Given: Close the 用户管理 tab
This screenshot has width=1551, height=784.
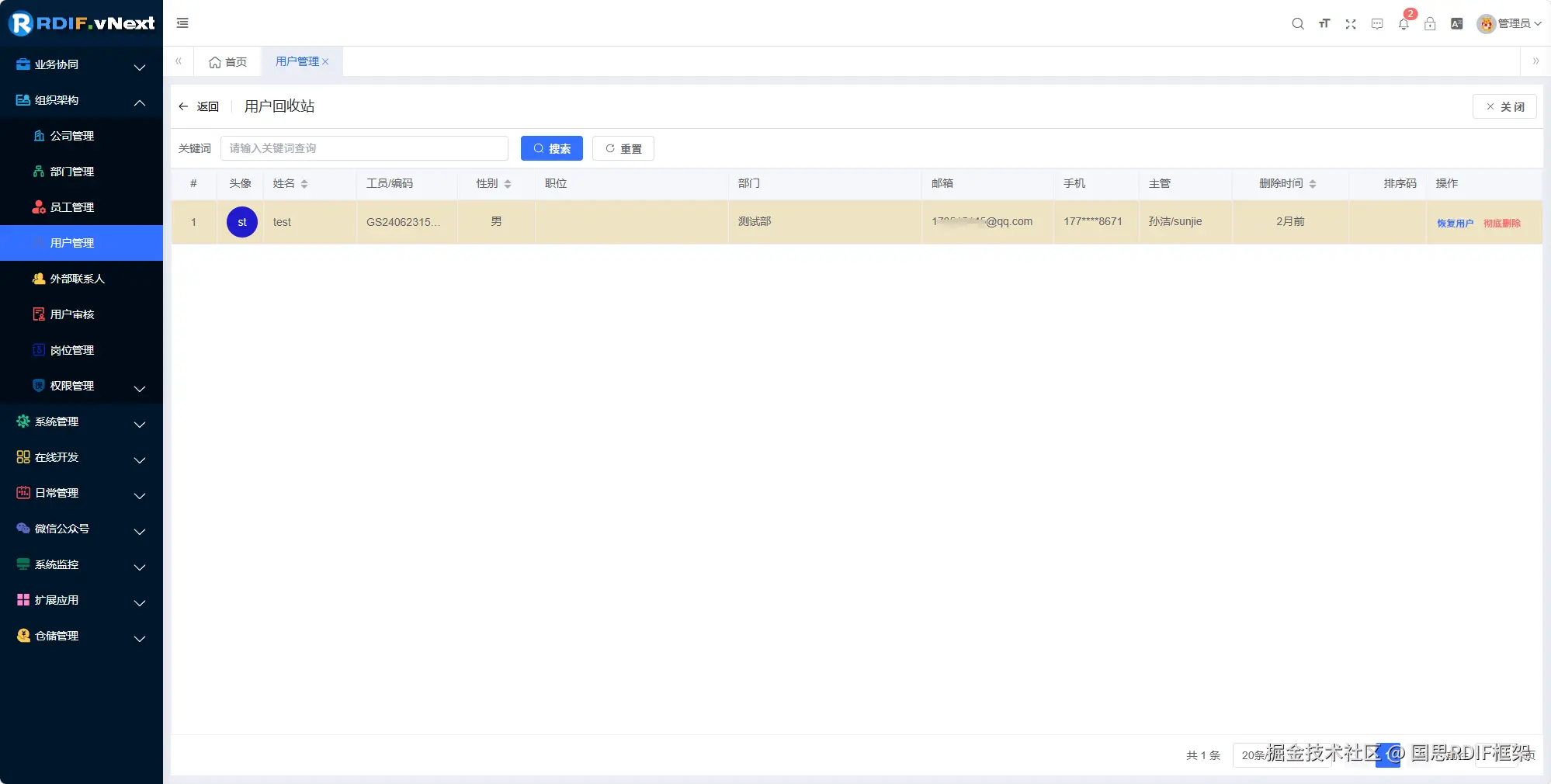Looking at the screenshot, I should (x=326, y=62).
